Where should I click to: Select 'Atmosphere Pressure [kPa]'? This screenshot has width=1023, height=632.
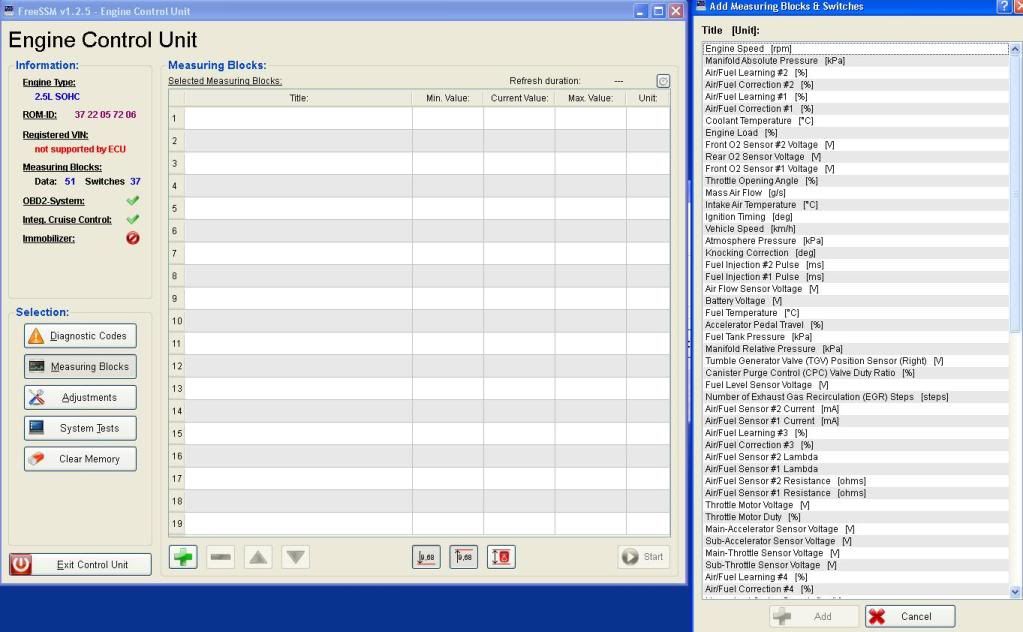pos(855,241)
